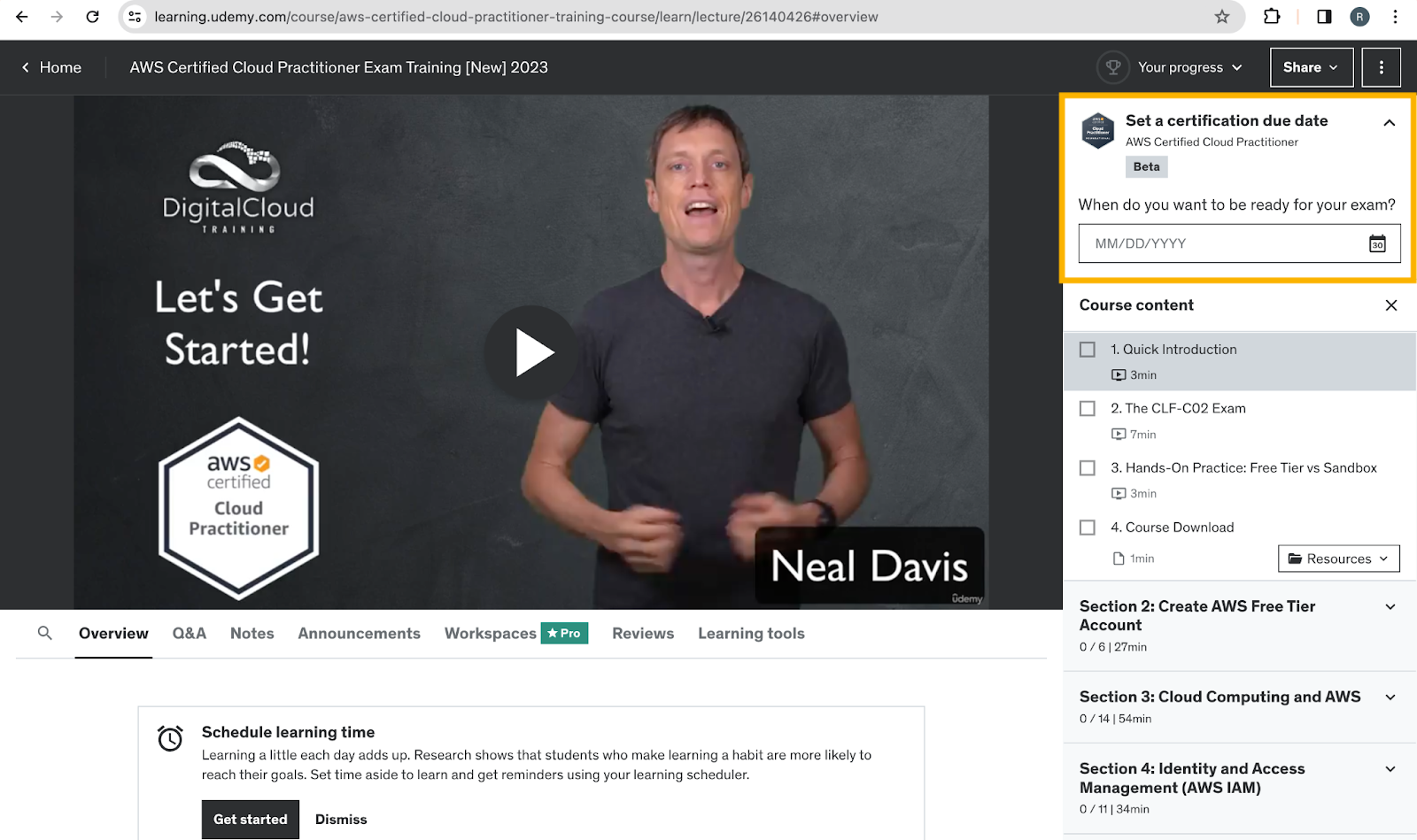Click trophy progress icon
The image size is (1417, 840).
tap(1113, 67)
